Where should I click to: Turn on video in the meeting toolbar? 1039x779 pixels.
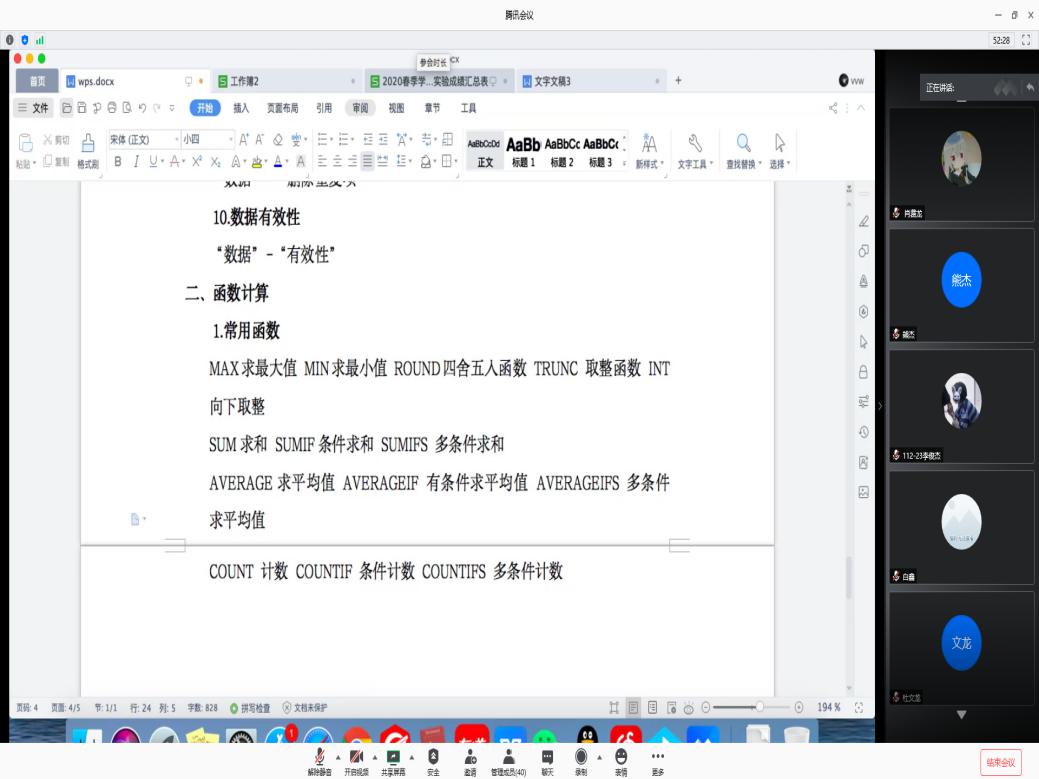(354, 758)
